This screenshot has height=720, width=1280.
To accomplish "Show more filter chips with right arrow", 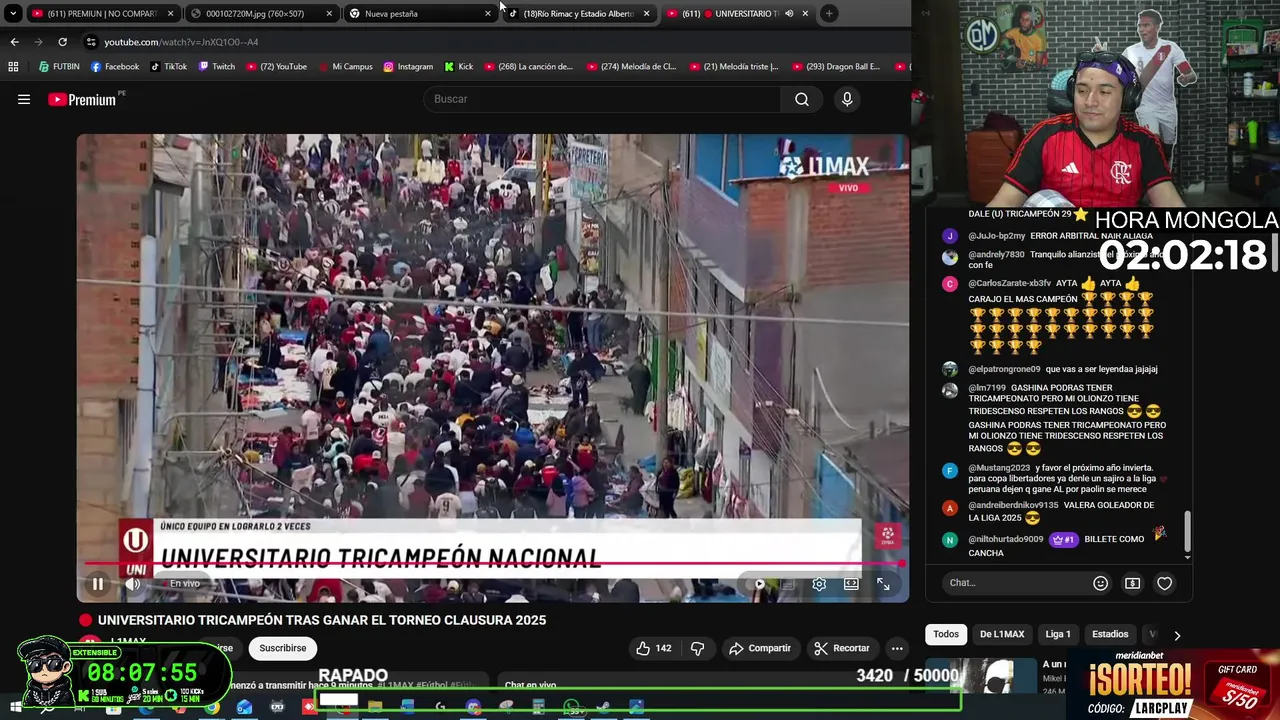I will [1177, 635].
